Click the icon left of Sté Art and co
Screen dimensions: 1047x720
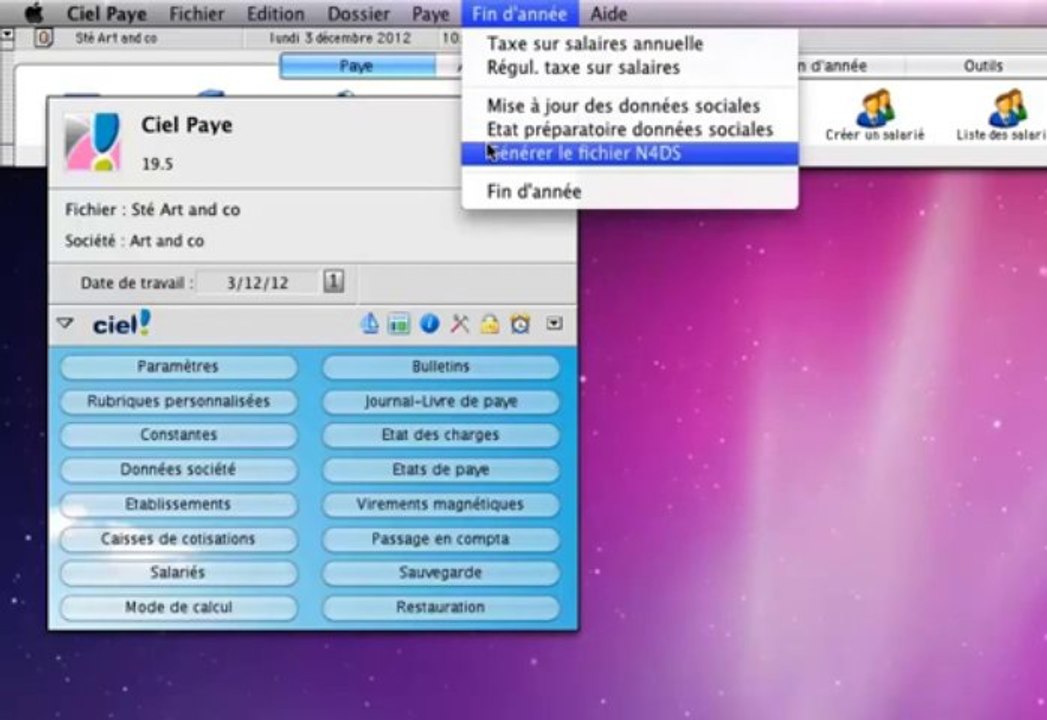point(43,38)
